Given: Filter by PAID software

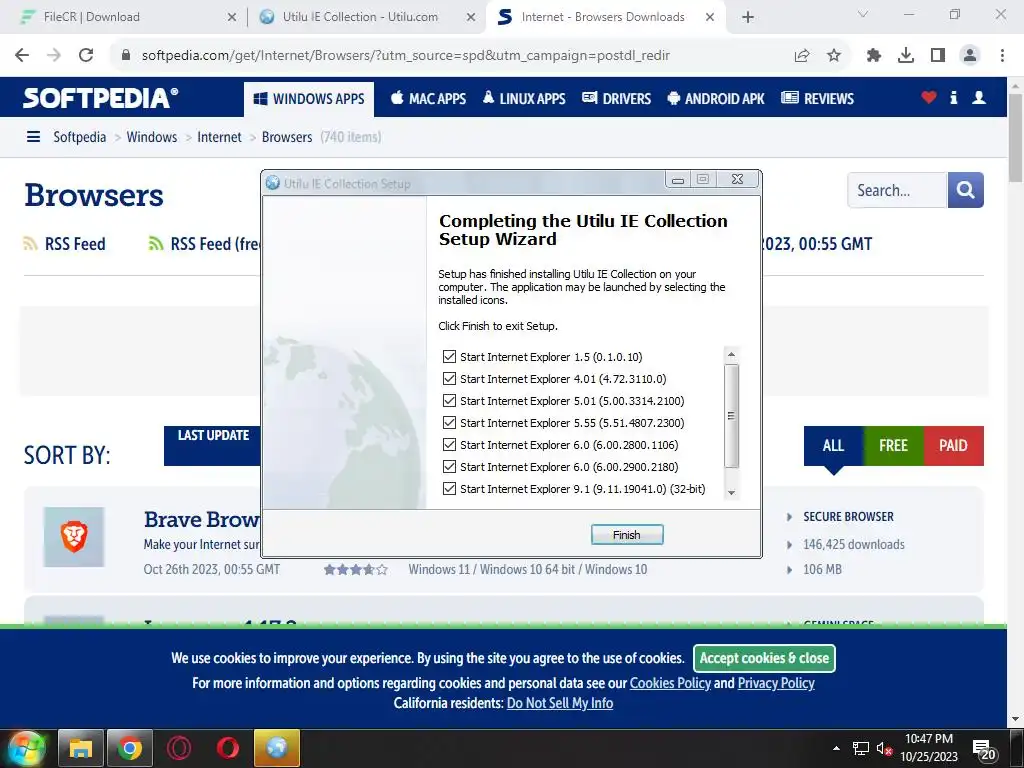Looking at the screenshot, I should coord(953,445).
